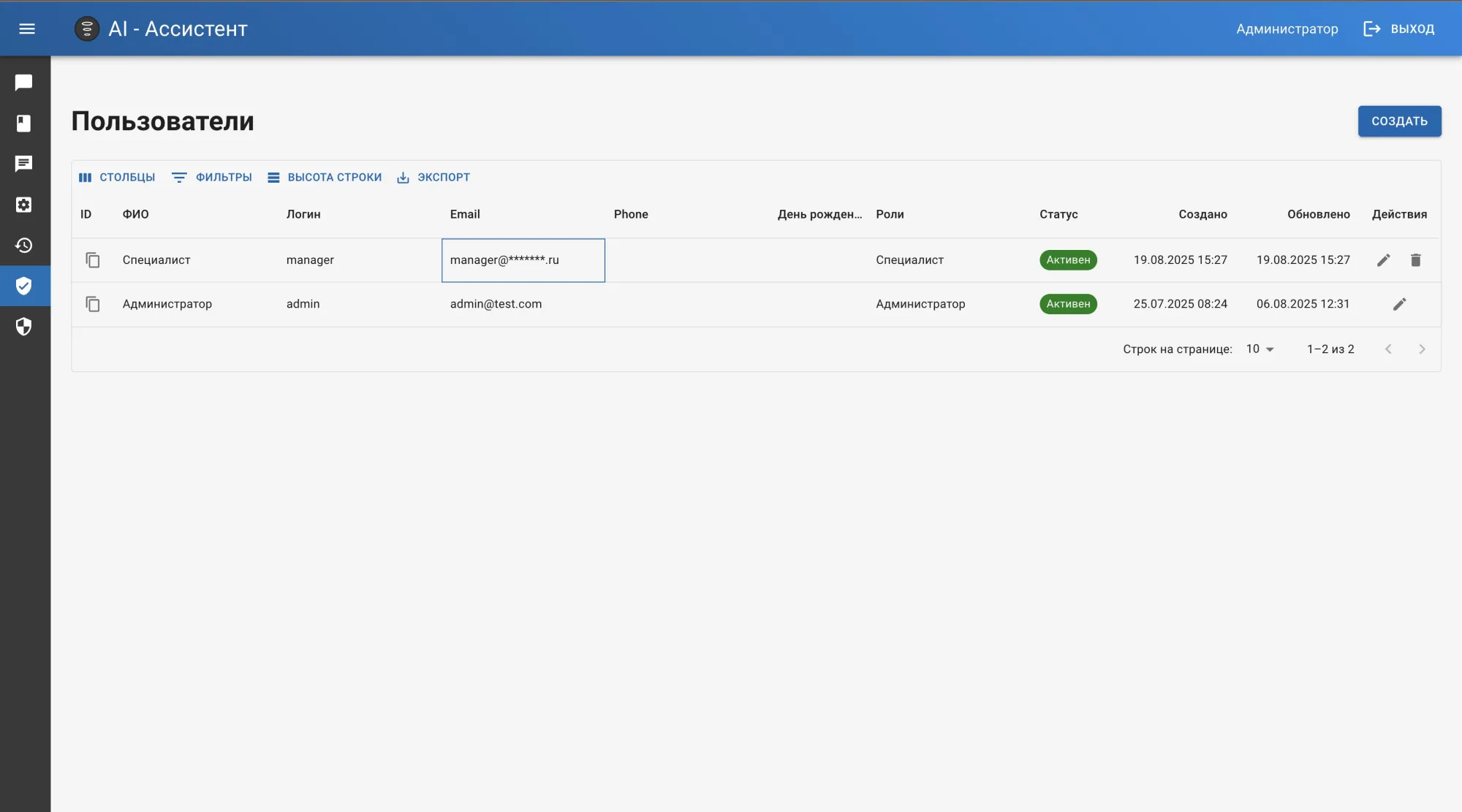The height and width of the screenshot is (812, 1462).
Task: Sort by the Статус column header
Action: coord(1058,214)
